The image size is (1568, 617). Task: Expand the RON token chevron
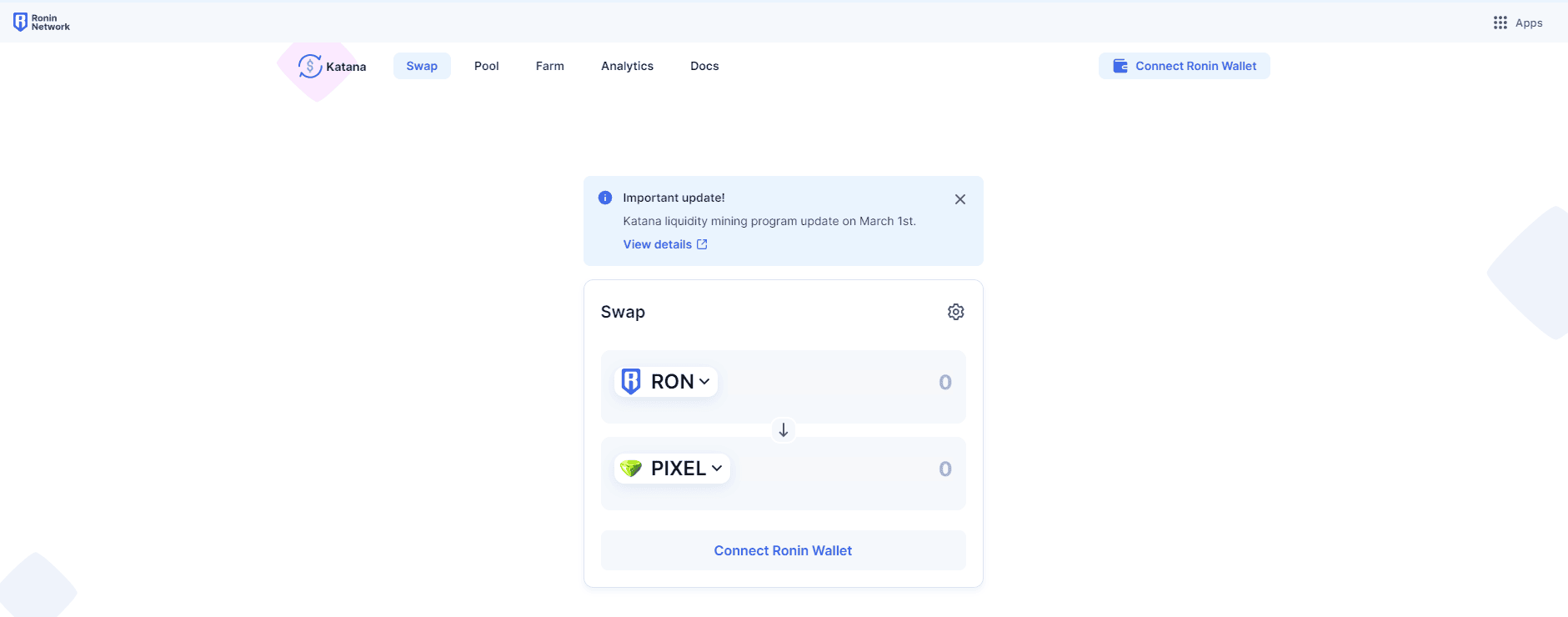click(x=704, y=382)
